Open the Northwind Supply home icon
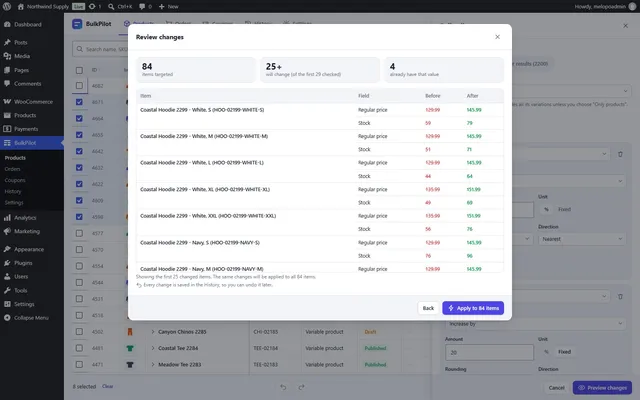This screenshot has width=640, height=400. [21, 7]
